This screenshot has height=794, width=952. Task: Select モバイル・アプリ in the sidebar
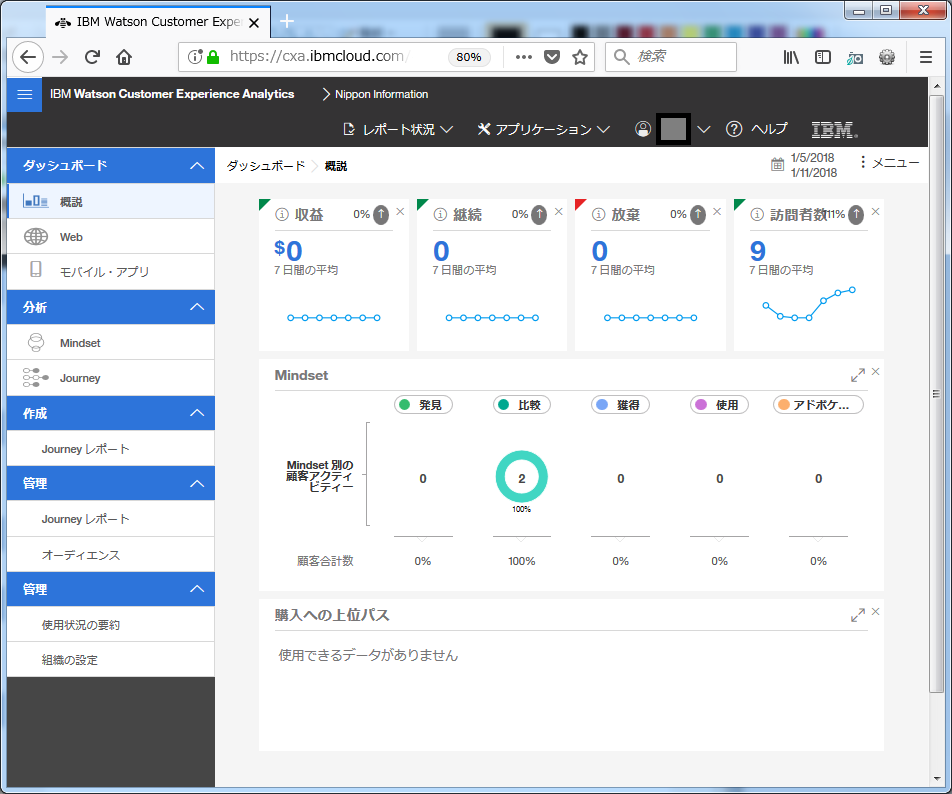coord(110,271)
